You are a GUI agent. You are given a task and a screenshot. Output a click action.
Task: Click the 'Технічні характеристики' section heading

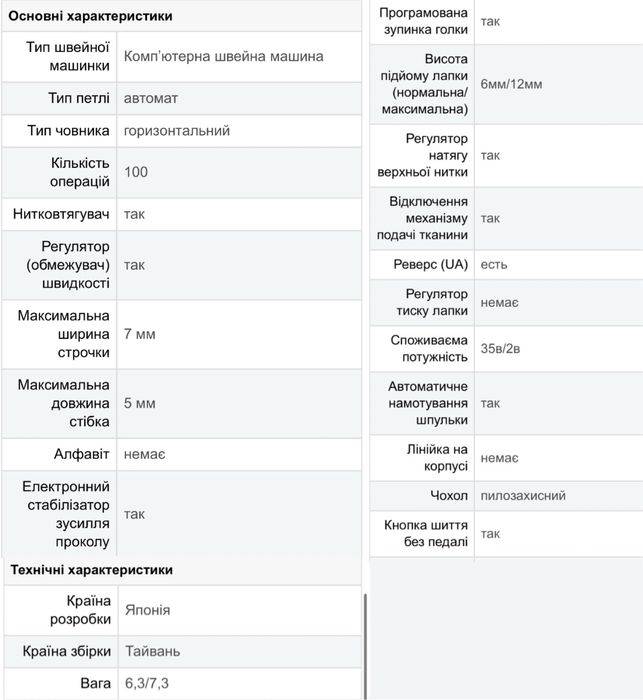coord(92,570)
